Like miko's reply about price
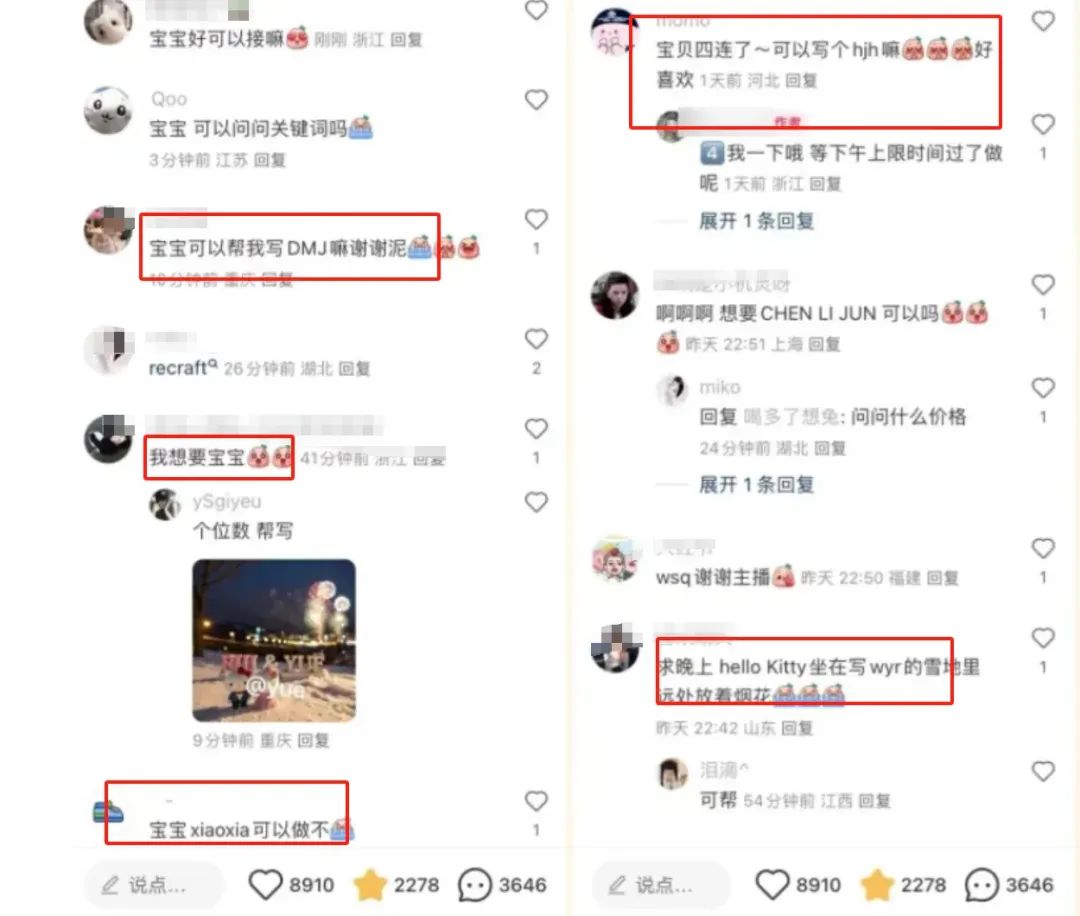This screenshot has height=916, width=1080. 1043,388
